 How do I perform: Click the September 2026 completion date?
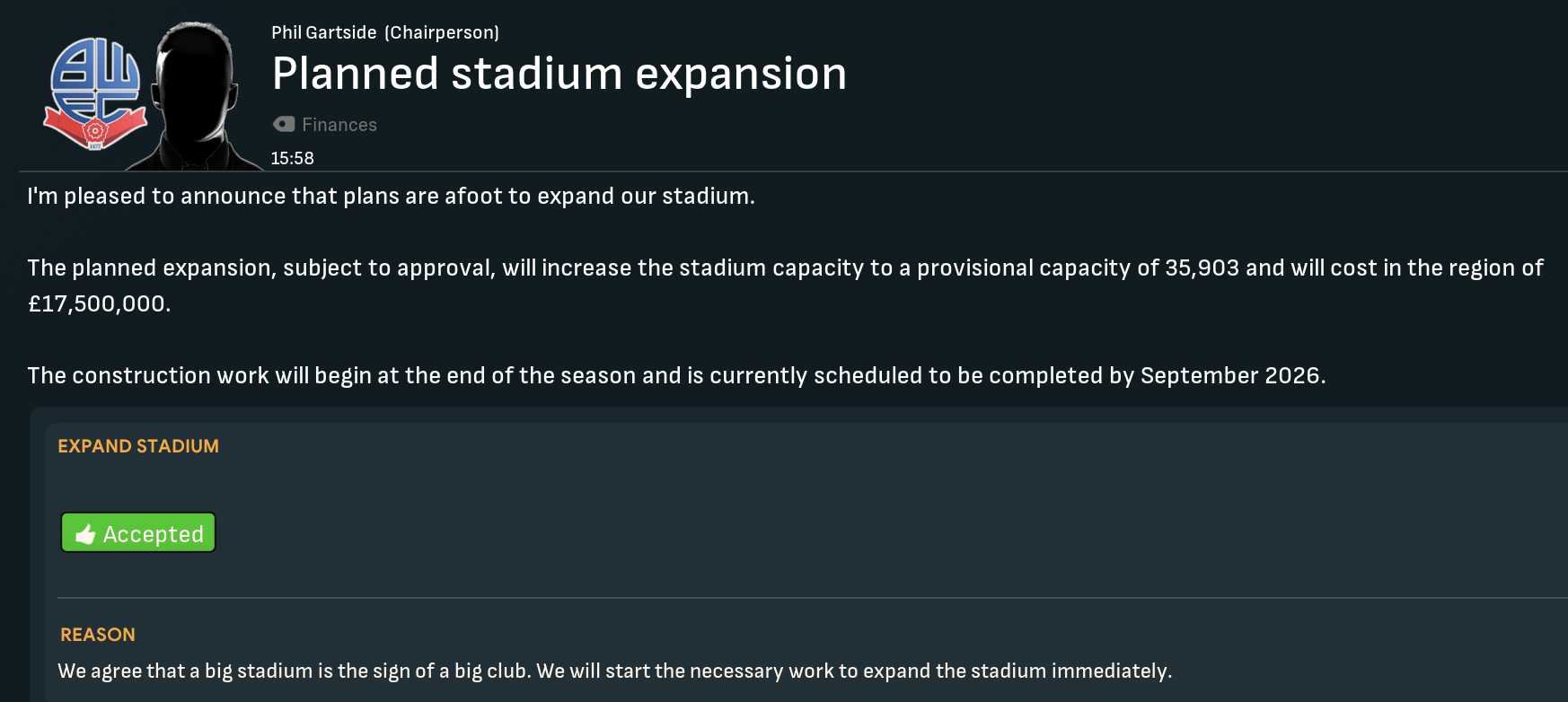coord(1231,375)
